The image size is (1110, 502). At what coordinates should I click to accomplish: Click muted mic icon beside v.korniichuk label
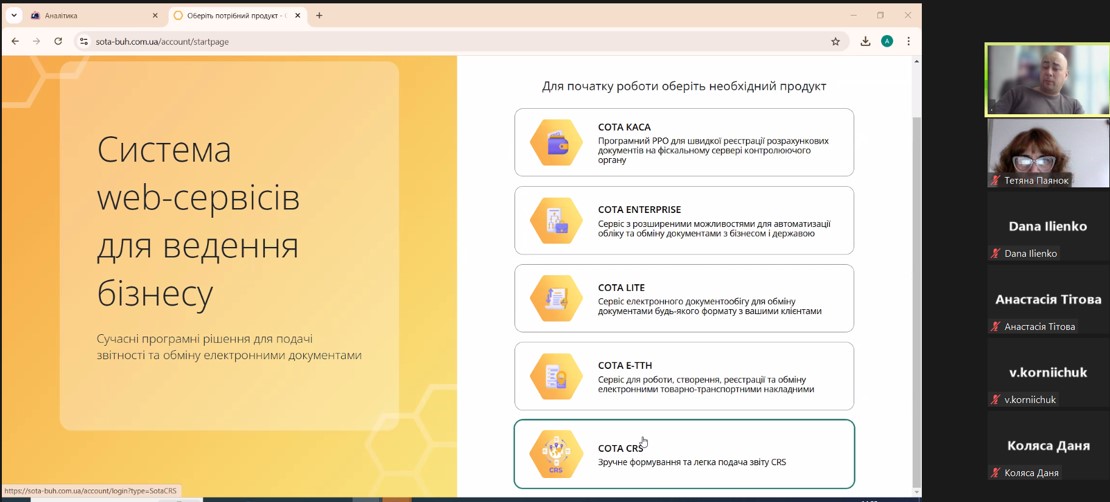tap(995, 399)
